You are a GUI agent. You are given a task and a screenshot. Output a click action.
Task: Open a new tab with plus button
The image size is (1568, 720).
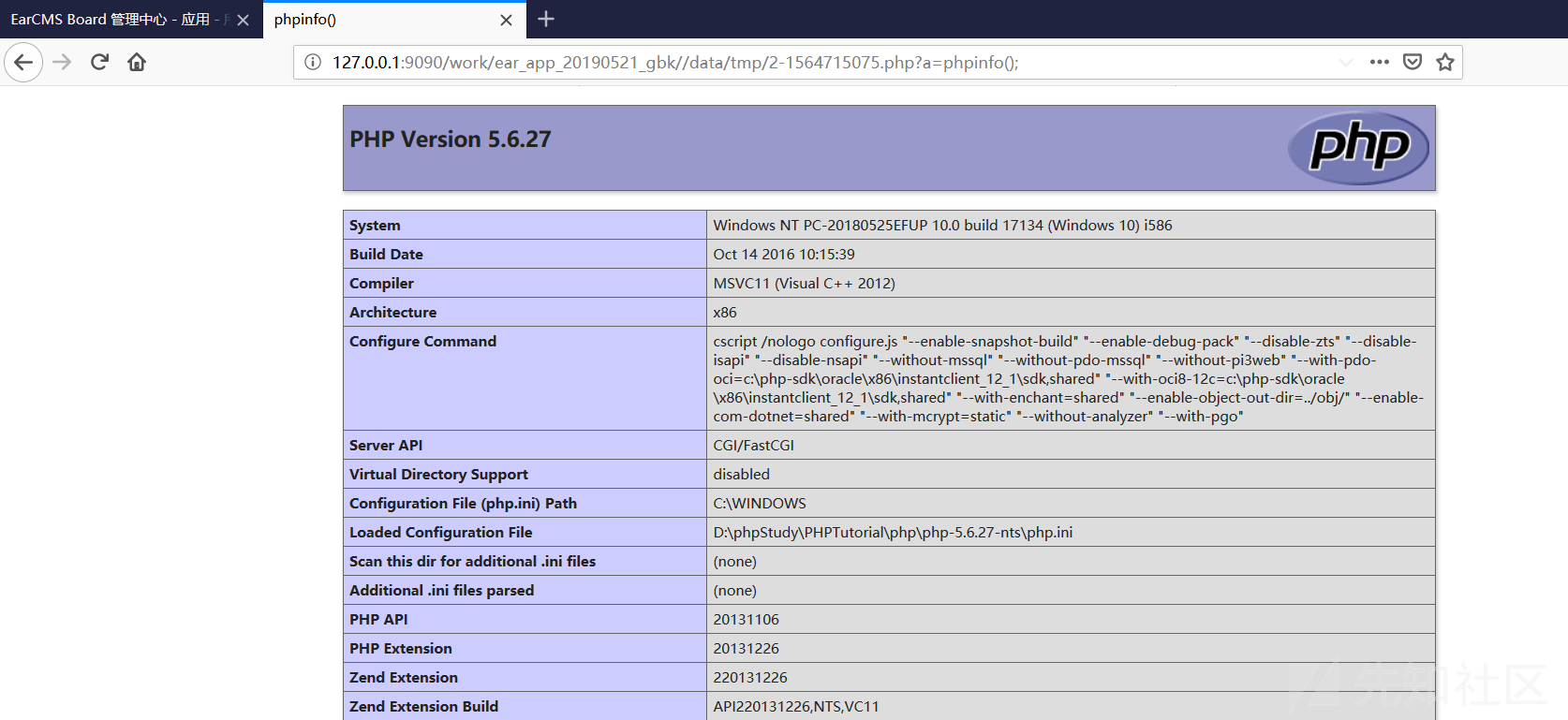tap(546, 19)
